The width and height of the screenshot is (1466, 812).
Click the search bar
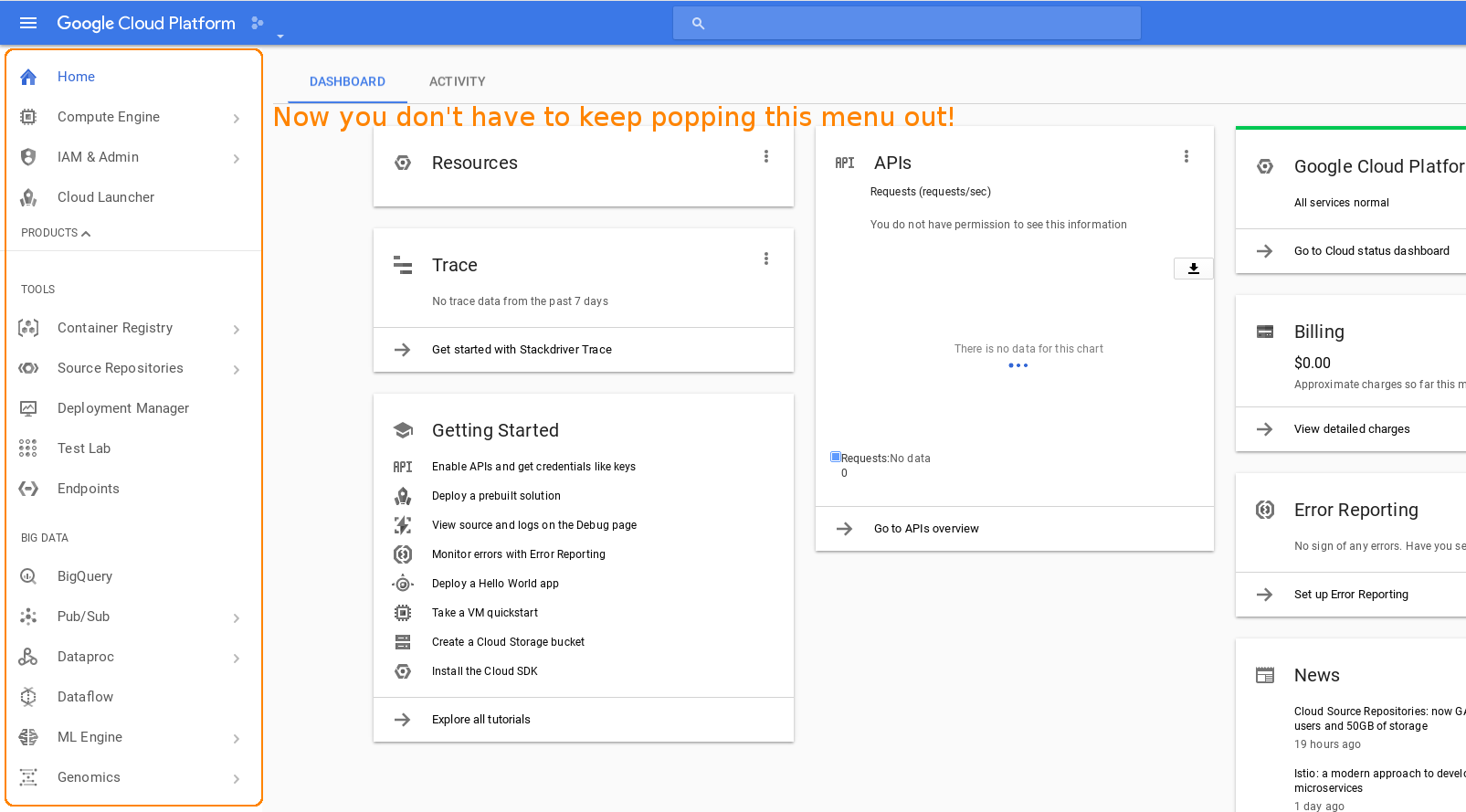click(907, 23)
